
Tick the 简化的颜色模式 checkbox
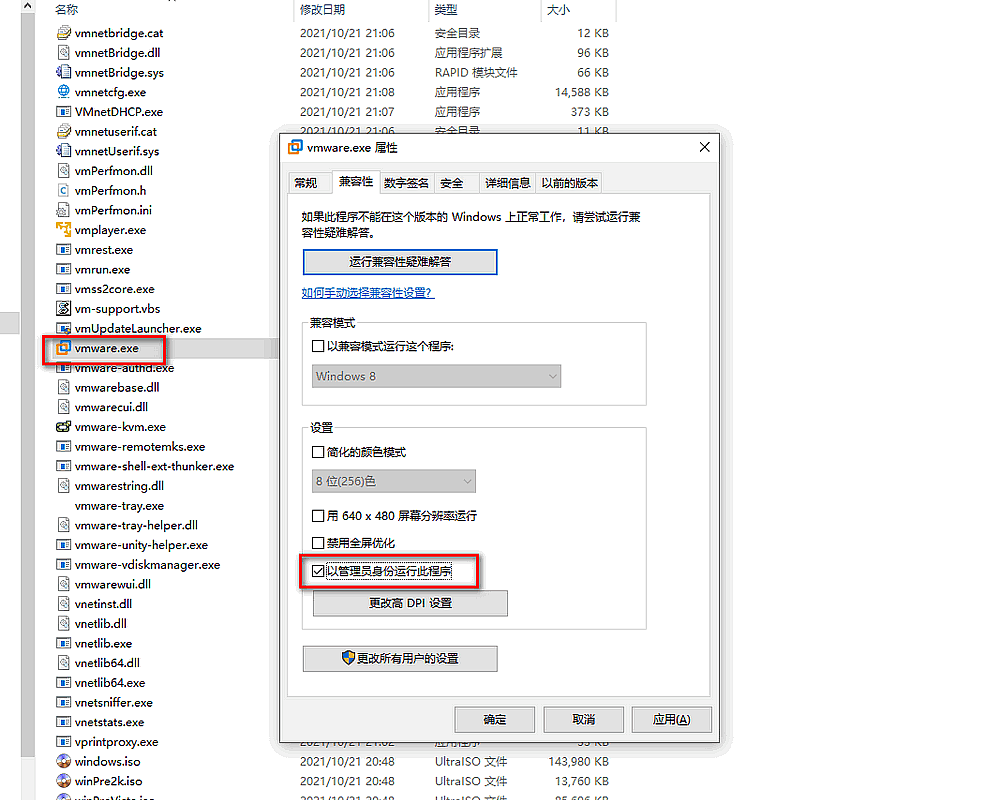(x=319, y=452)
